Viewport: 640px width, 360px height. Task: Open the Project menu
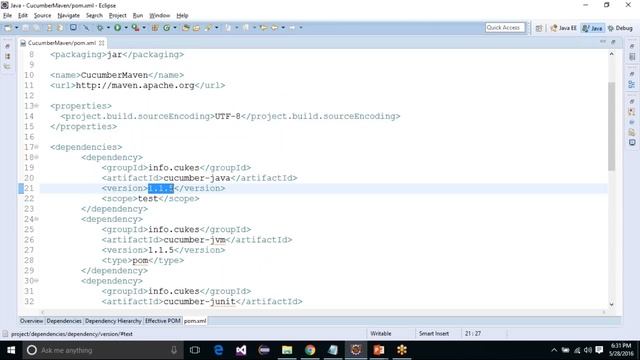click(x=118, y=16)
